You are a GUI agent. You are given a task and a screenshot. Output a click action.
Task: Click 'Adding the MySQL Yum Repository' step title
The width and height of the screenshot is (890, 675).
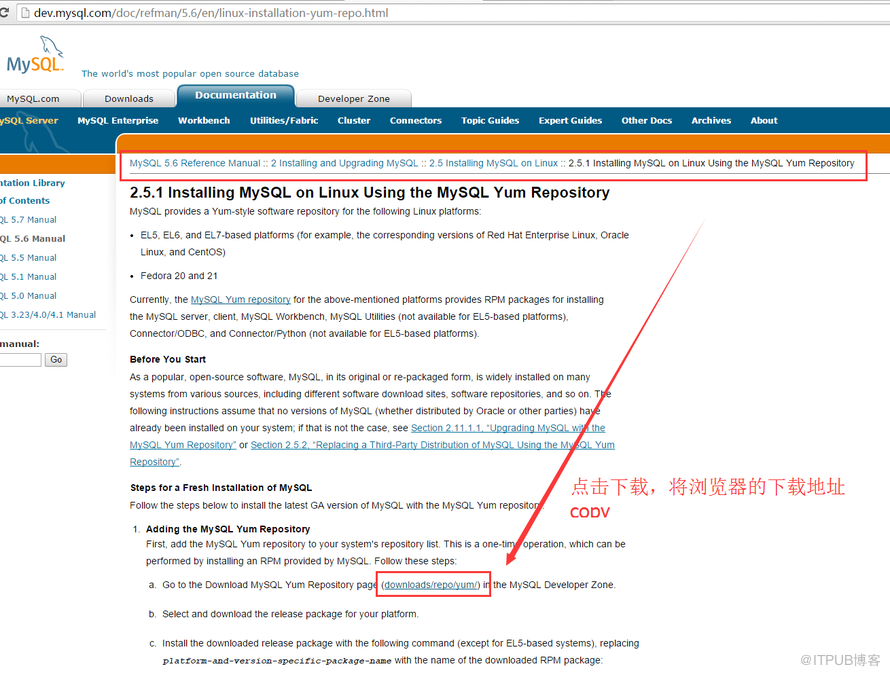228,529
